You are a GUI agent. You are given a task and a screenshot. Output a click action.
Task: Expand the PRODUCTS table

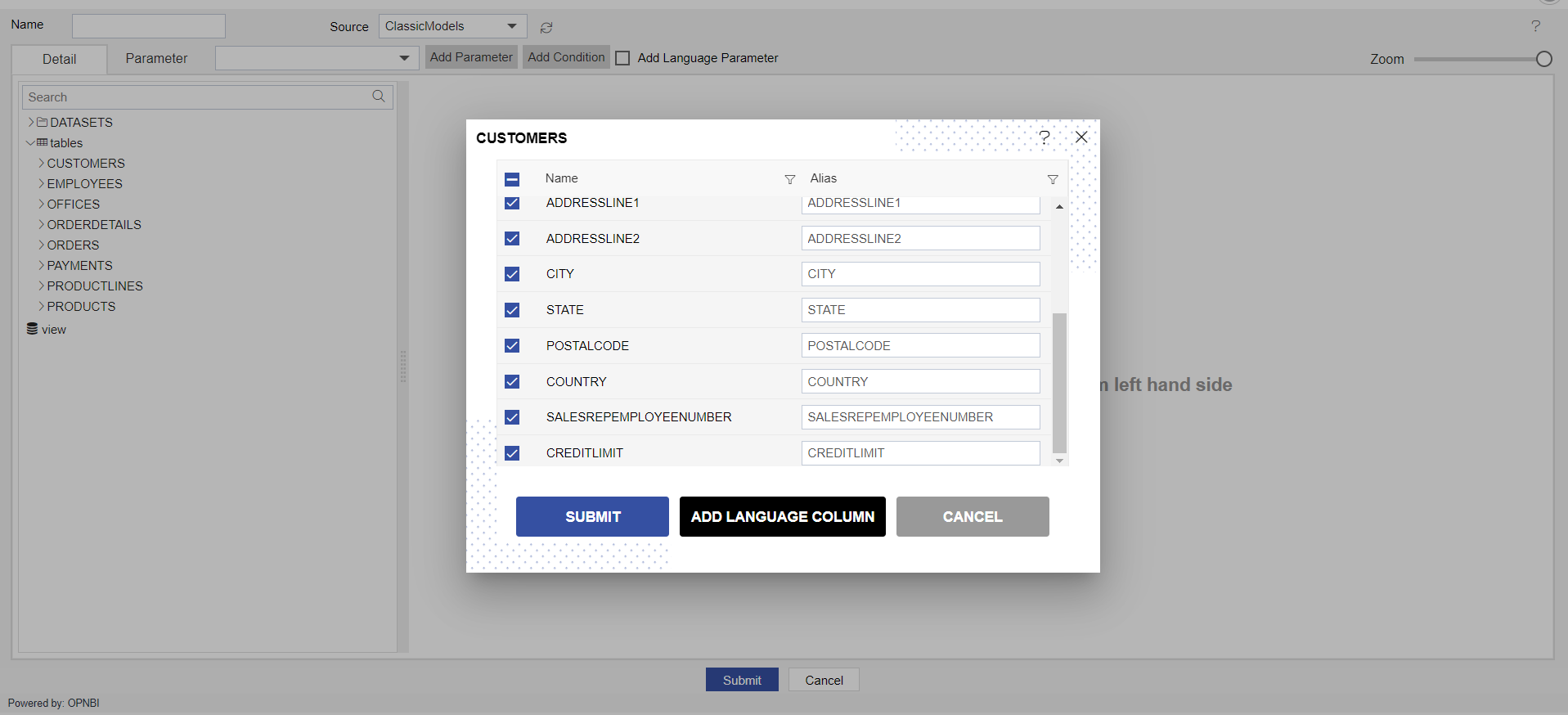click(42, 306)
